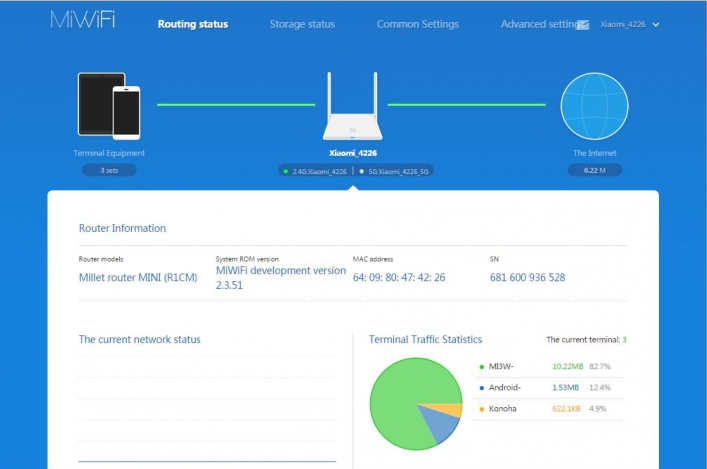
Task: Click the Terminal Equipment label
Action: (109, 153)
